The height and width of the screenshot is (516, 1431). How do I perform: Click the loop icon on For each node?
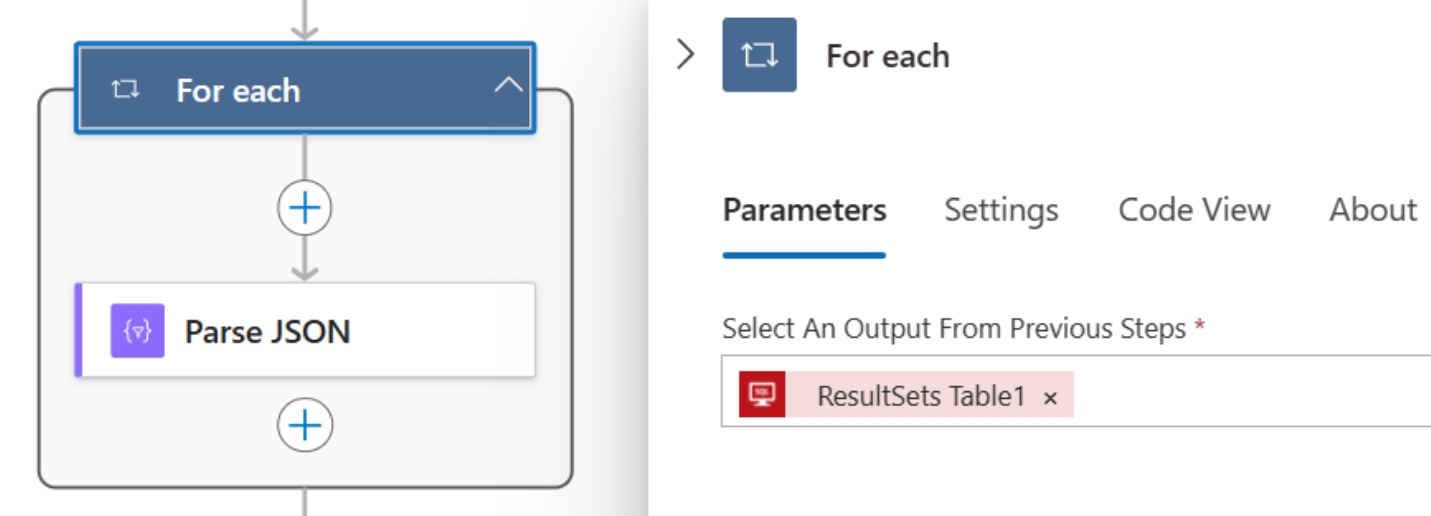125,90
